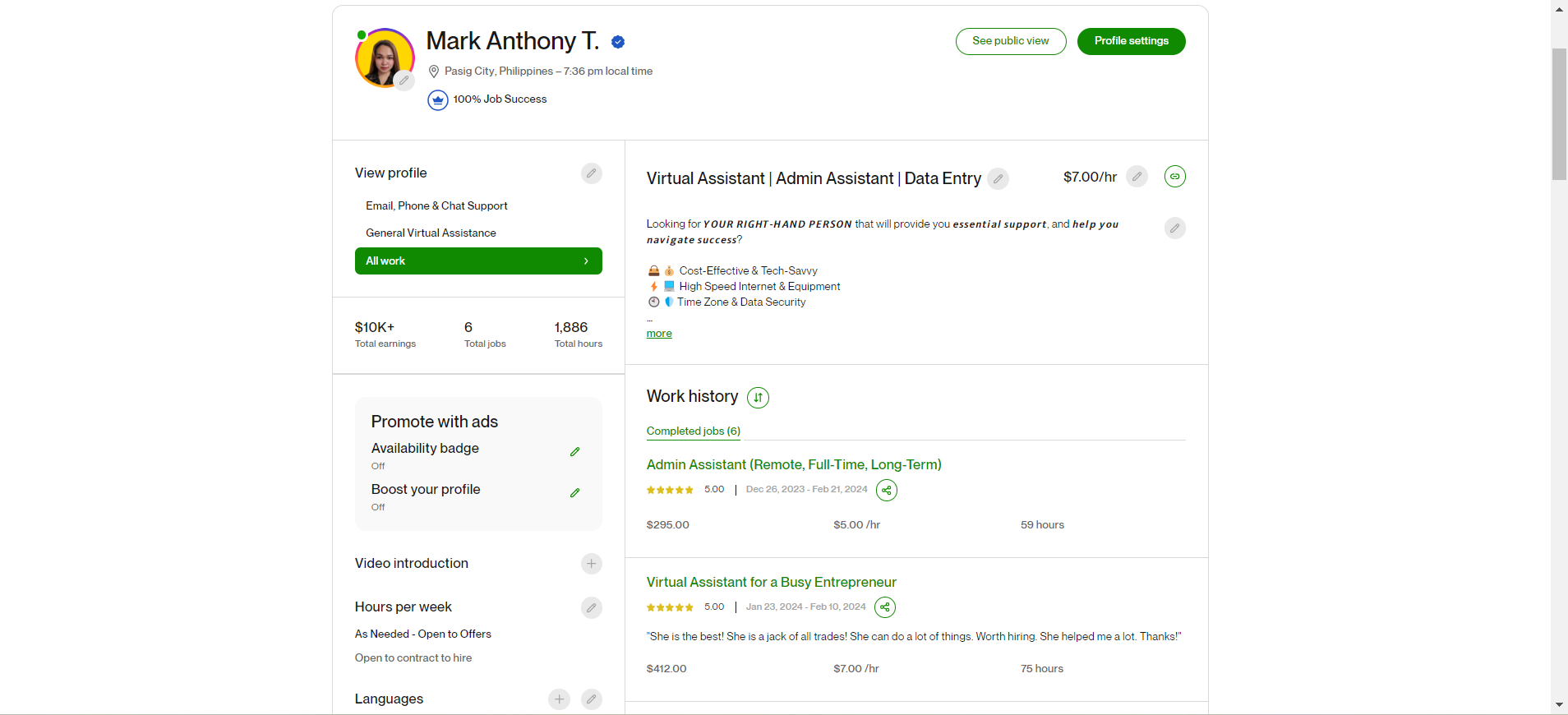Click the verified badge next to name
The width and height of the screenshot is (1568, 715).
coord(618,42)
